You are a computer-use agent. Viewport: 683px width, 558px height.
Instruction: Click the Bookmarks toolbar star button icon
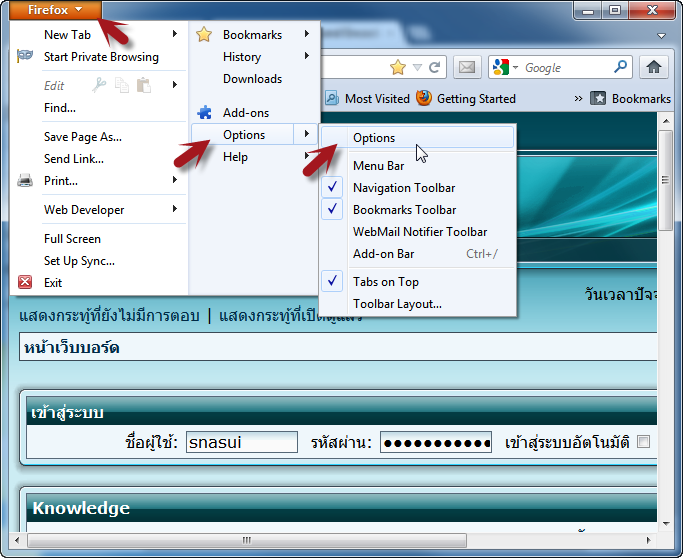[598, 98]
